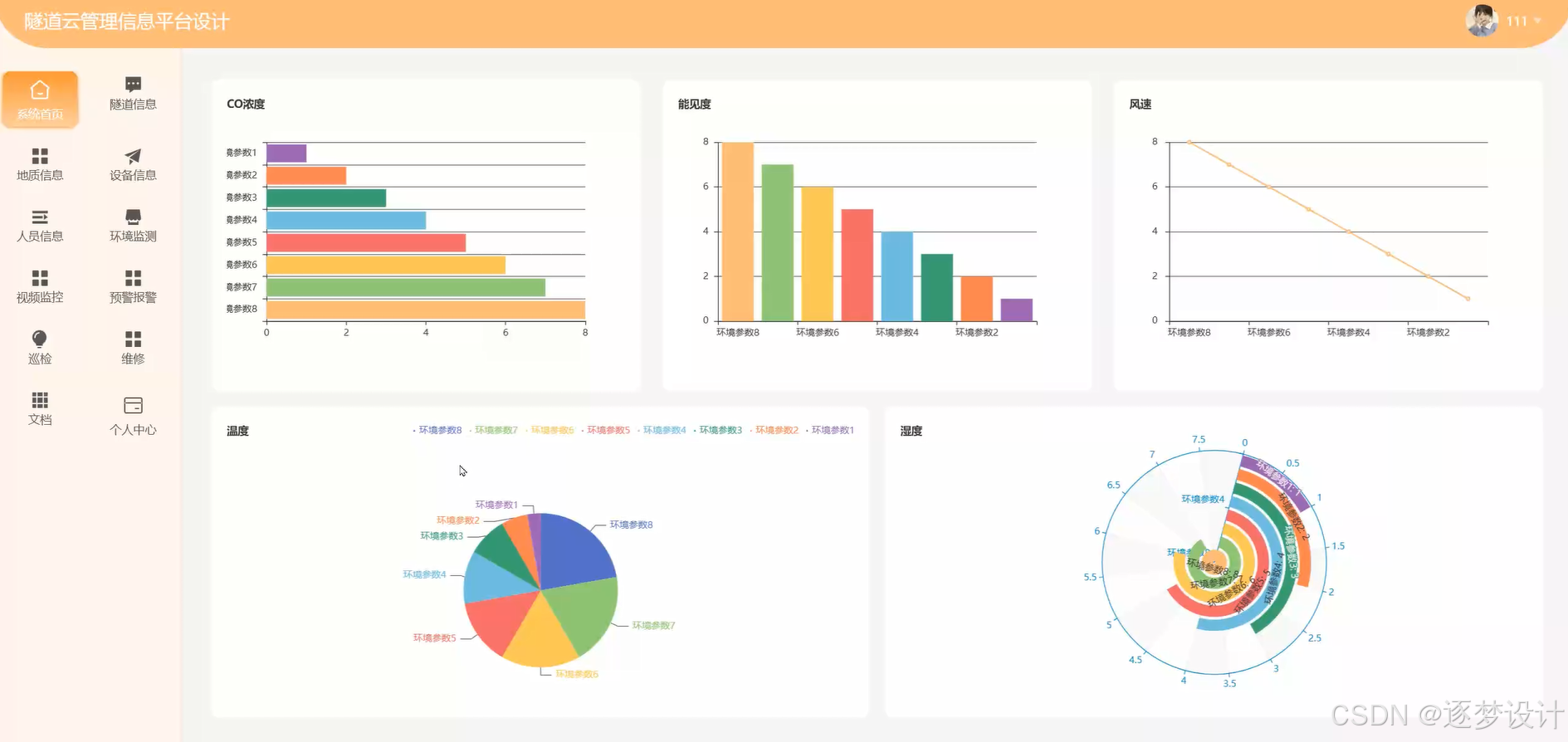Go to 维修 grid icon
The height and width of the screenshot is (742, 1568).
[133, 339]
